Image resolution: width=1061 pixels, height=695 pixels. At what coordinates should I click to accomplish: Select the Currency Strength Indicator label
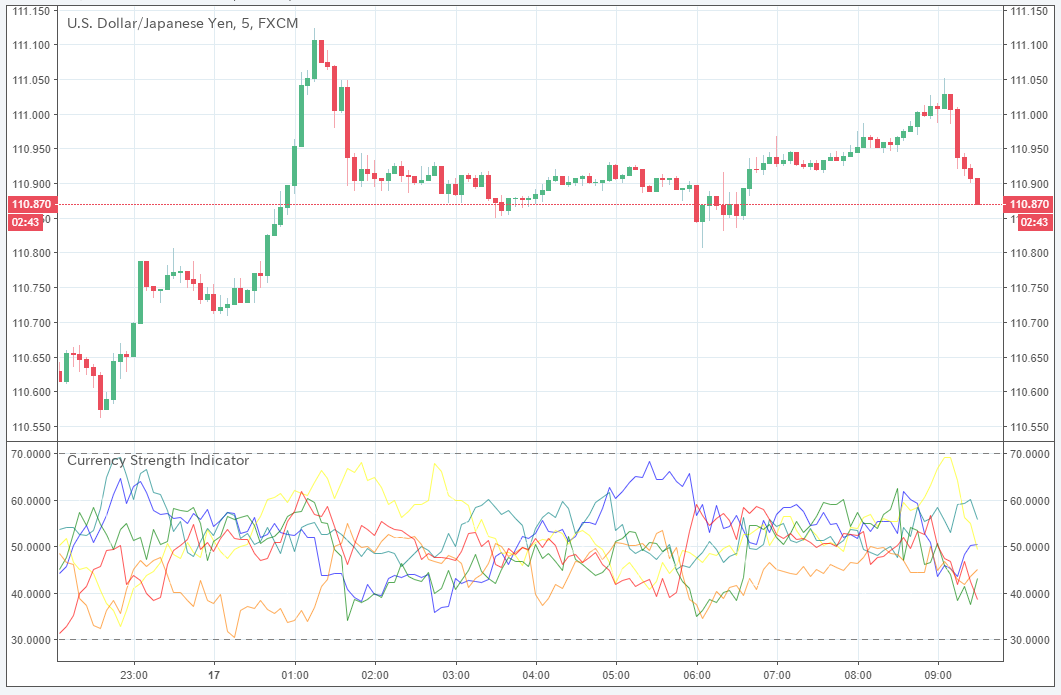tap(158, 460)
